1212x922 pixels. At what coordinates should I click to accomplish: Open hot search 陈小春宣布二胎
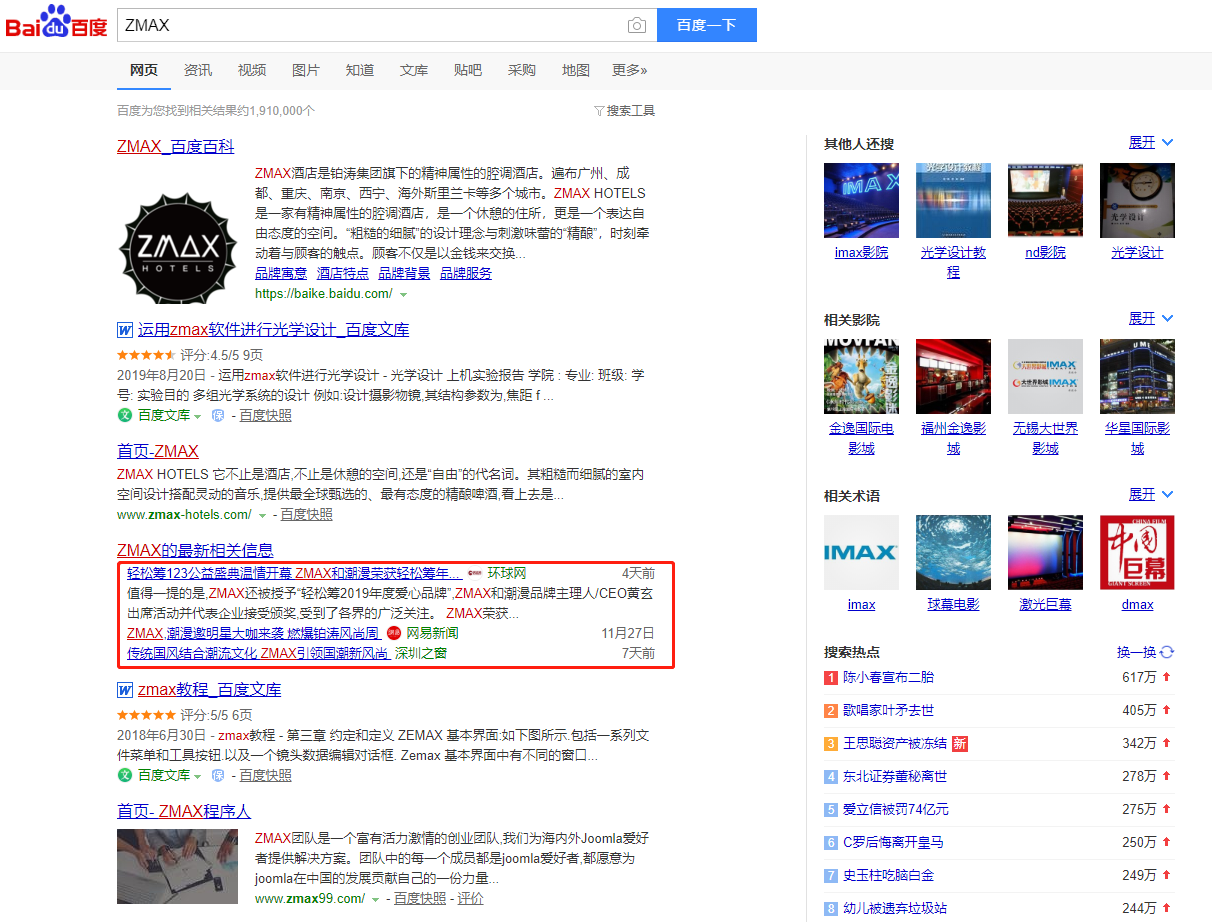click(x=888, y=677)
